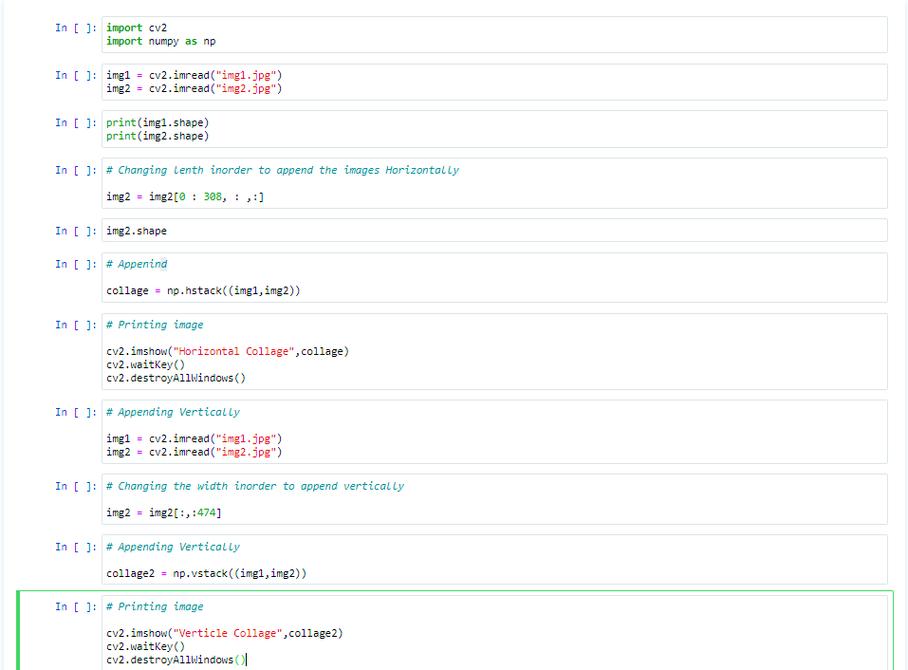The width and height of the screenshot is (908, 670).
Task: Click the prompt beside img2.shape cell
Action: (75, 231)
